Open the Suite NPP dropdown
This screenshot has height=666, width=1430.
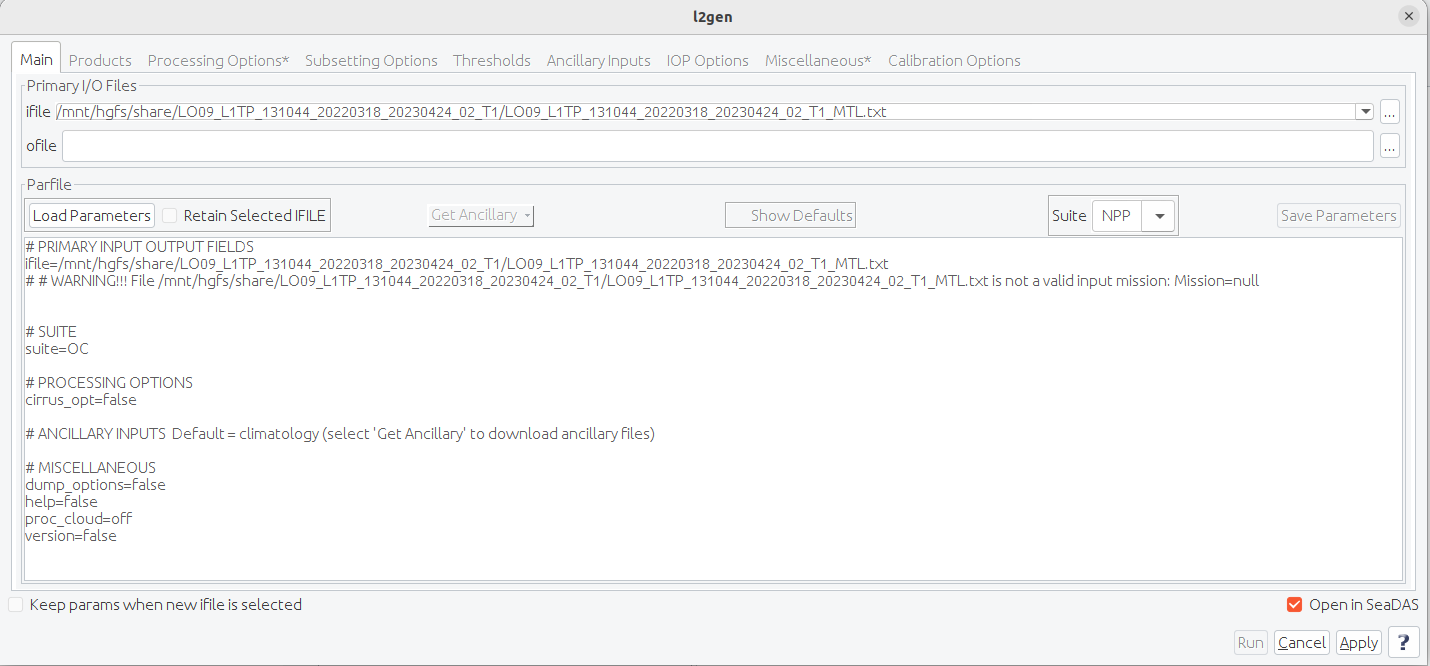click(1158, 215)
